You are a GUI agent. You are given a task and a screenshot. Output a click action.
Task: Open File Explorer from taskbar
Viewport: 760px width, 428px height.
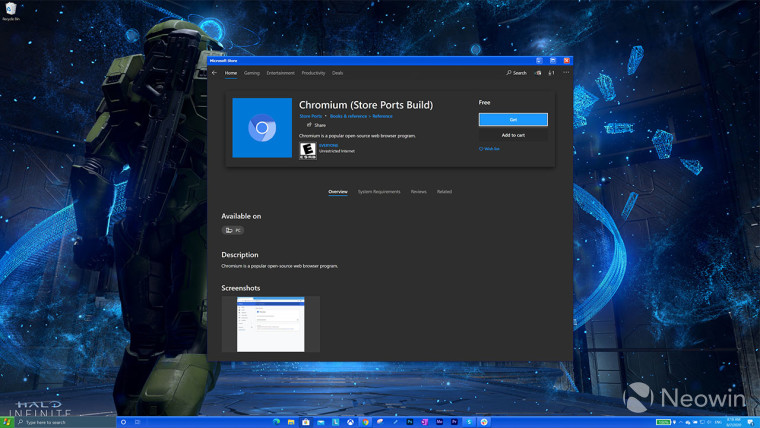tap(291, 422)
